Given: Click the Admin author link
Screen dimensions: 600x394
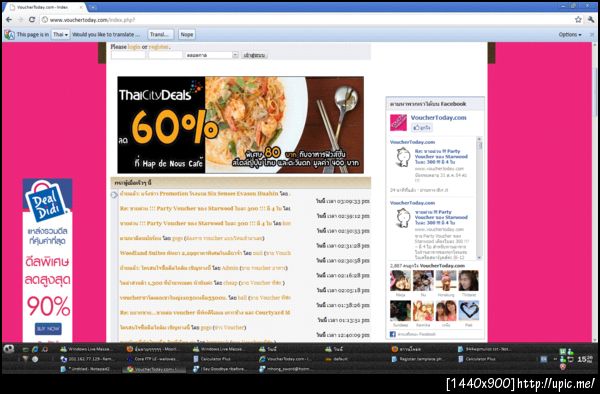Looking at the screenshot, I should tap(230, 268).
